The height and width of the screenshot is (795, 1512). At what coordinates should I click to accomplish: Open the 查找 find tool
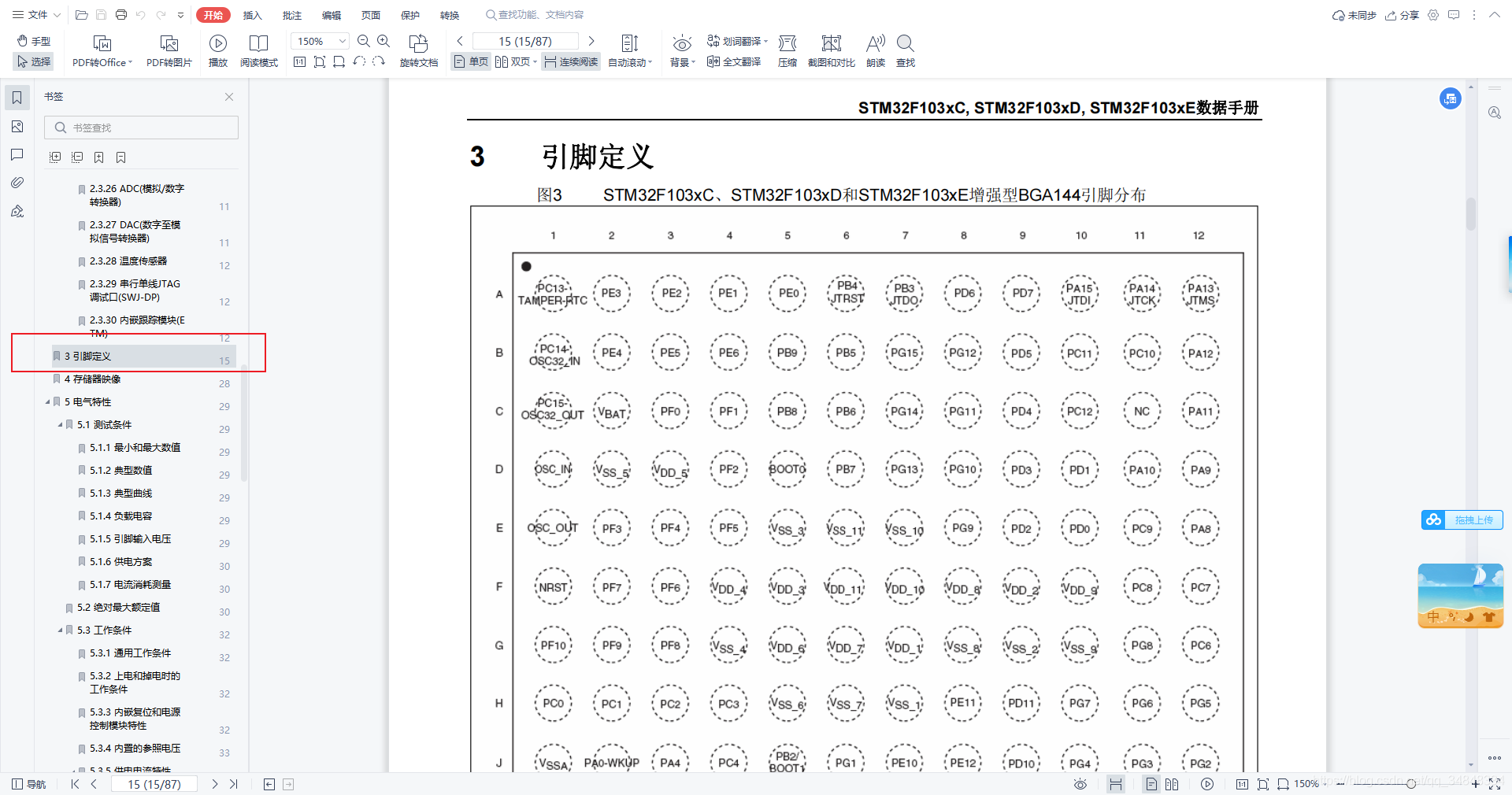906,51
